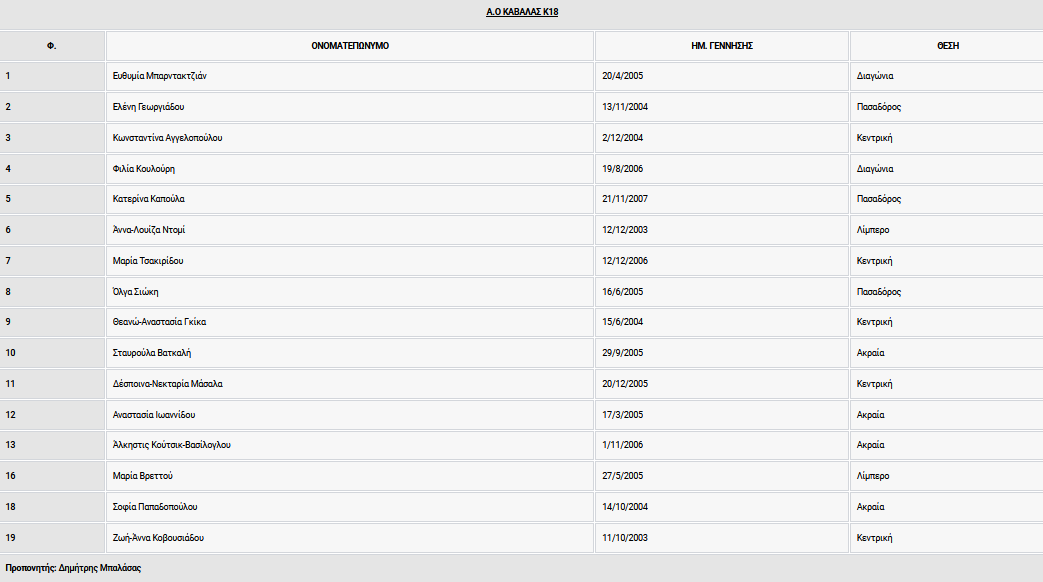Image resolution: width=1043 pixels, height=582 pixels.
Task: Click the ΗΜ. ΓΕΝΝΗΣΗΣ column header
Action: (721, 46)
